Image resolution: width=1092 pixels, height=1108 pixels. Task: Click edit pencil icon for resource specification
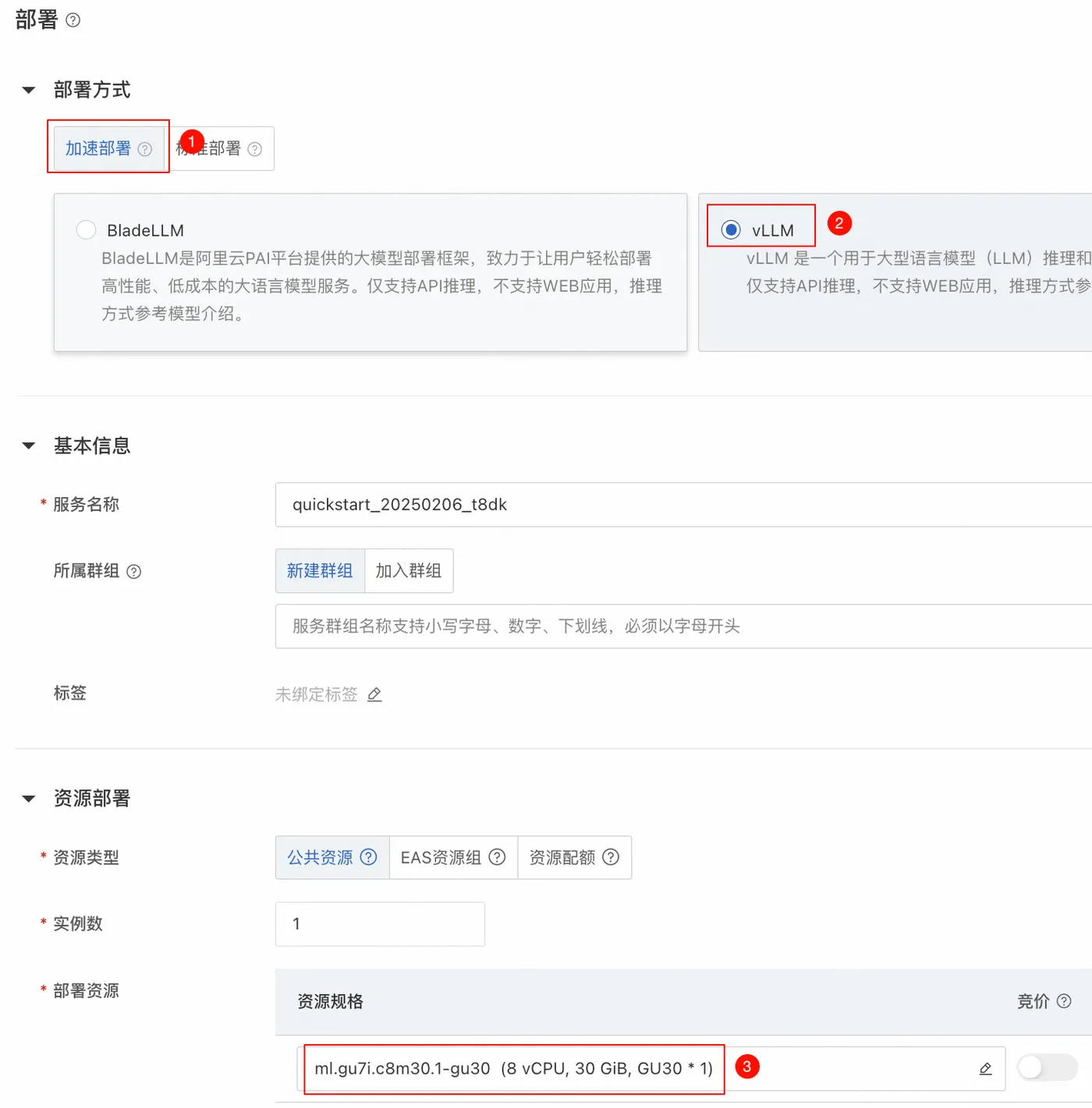(x=985, y=1069)
